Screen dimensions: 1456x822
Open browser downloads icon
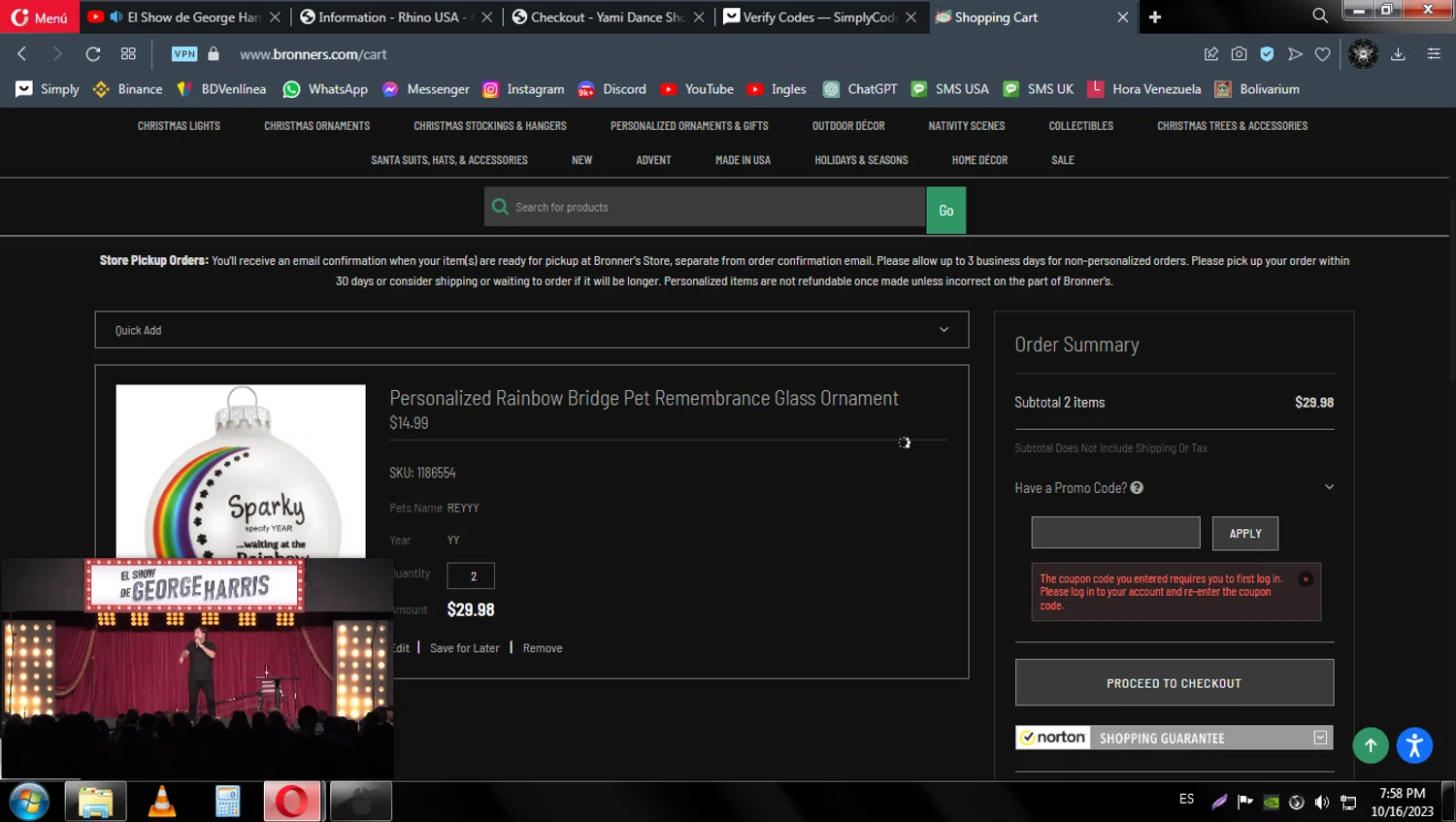click(x=1398, y=54)
